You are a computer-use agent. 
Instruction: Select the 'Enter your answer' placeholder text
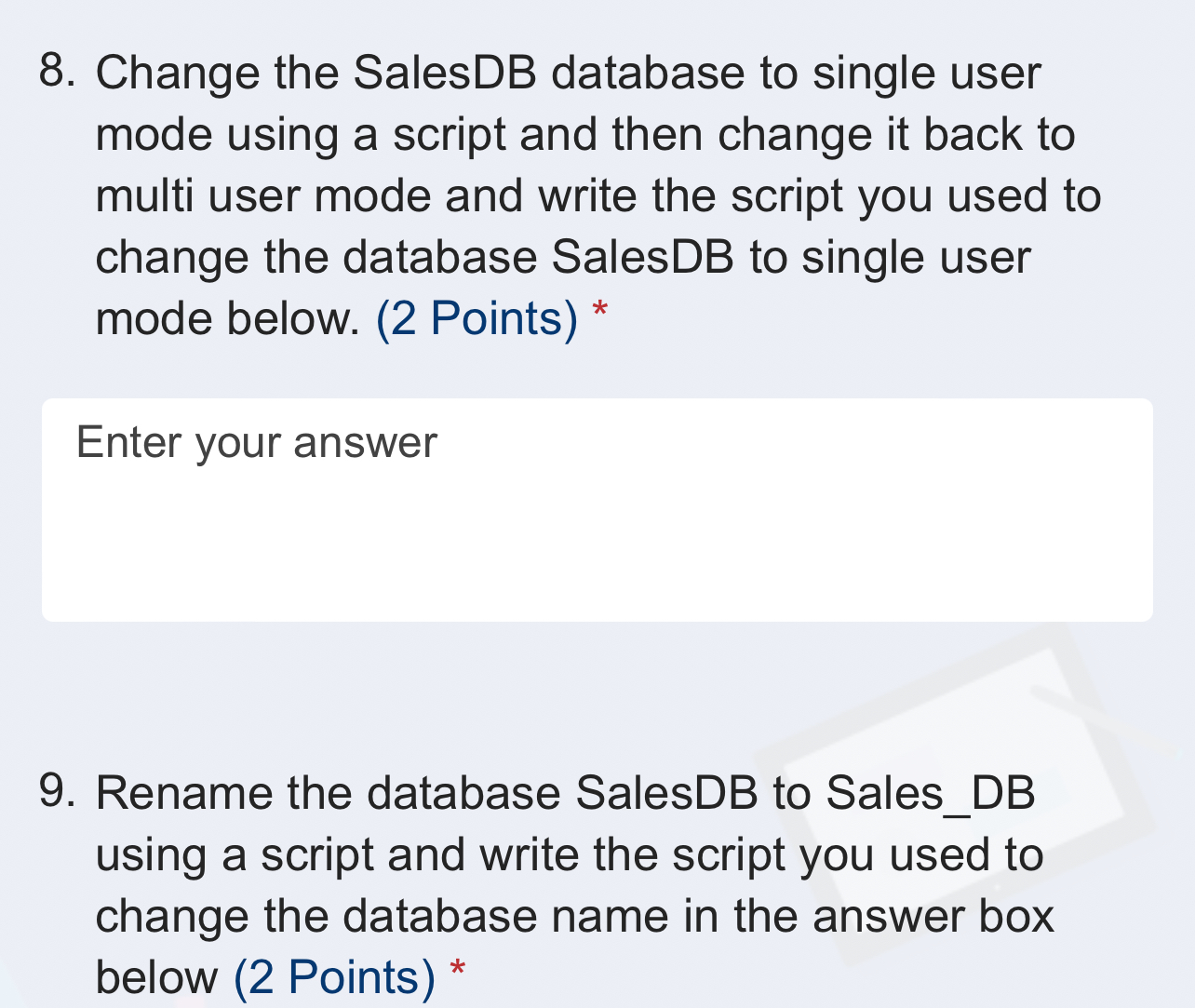coord(255,442)
